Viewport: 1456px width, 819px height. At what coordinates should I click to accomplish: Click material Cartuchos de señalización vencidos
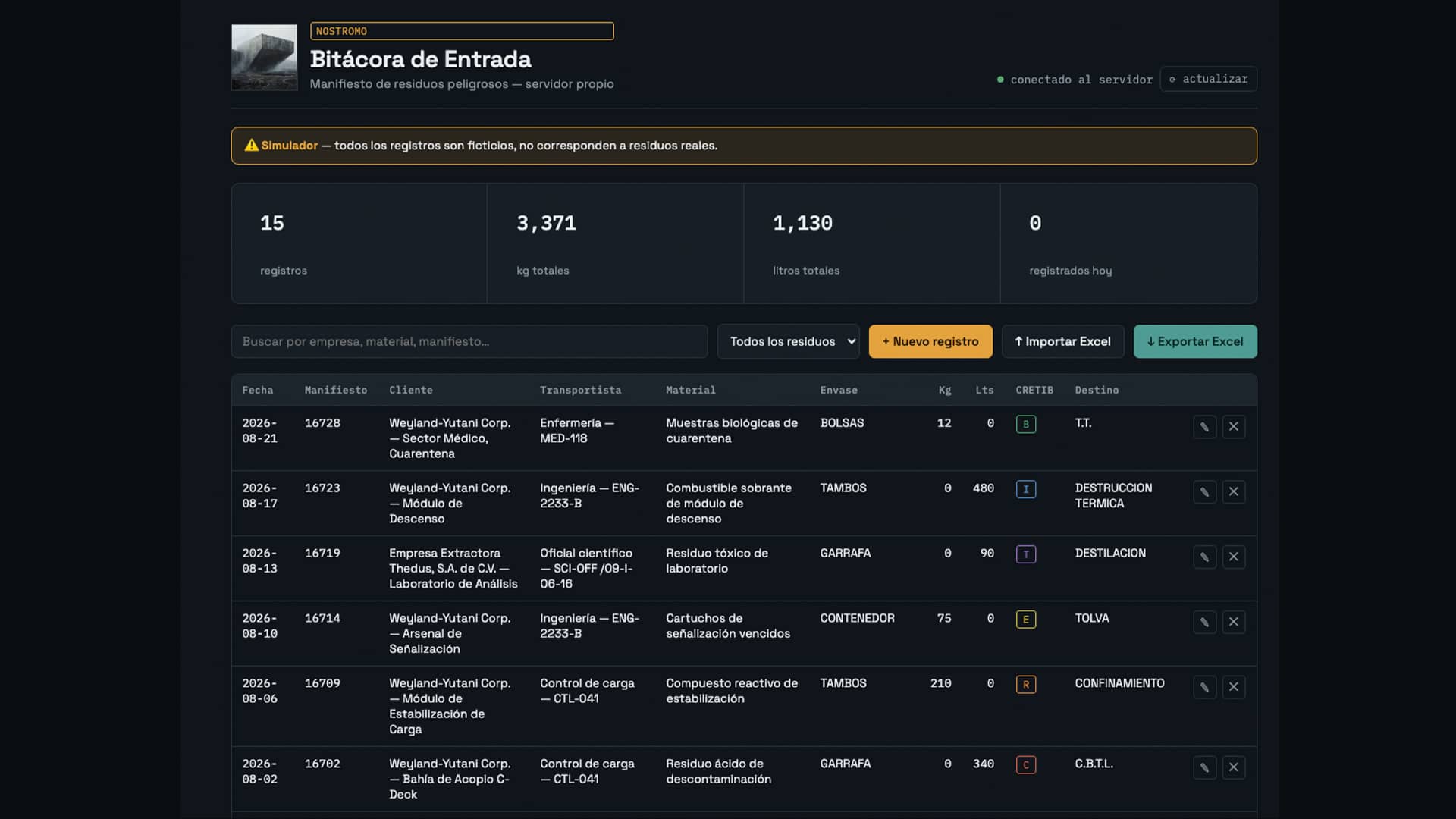(728, 626)
